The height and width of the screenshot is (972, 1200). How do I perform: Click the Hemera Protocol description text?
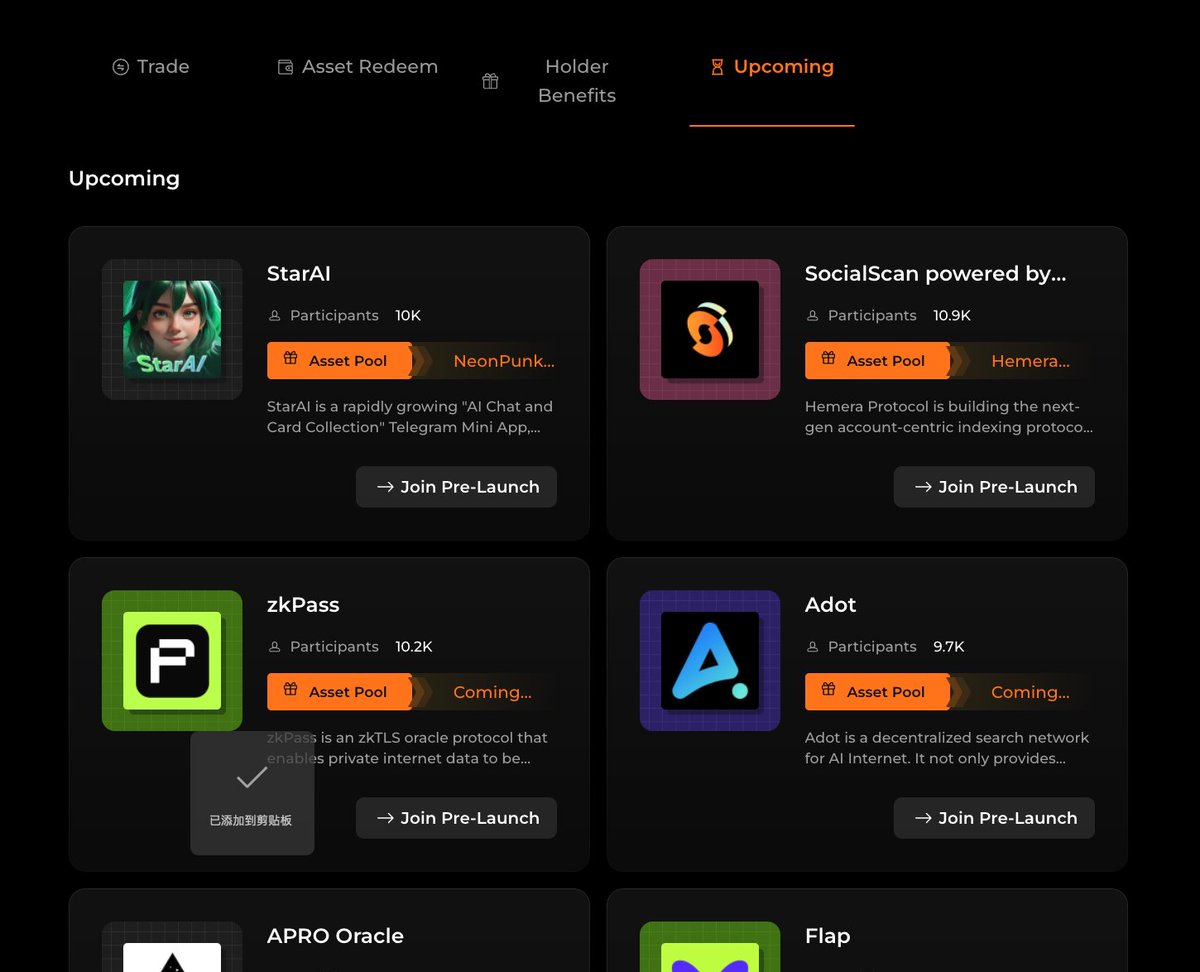(x=948, y=417)
